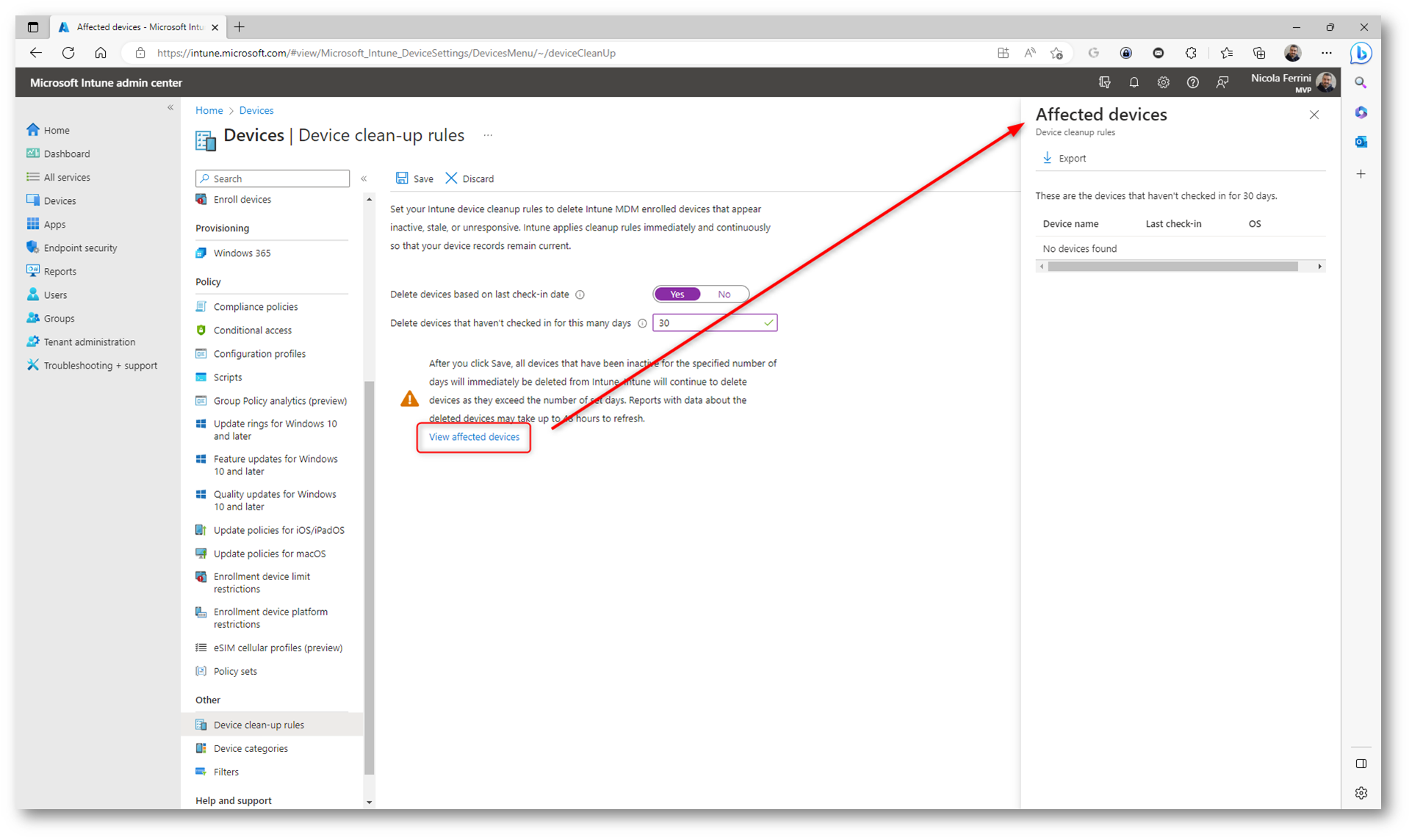Image resolution: width=1412 pixels, height=840 pixels.
Task: Click the Discard X icon
Action: click(x=451, y=178)
